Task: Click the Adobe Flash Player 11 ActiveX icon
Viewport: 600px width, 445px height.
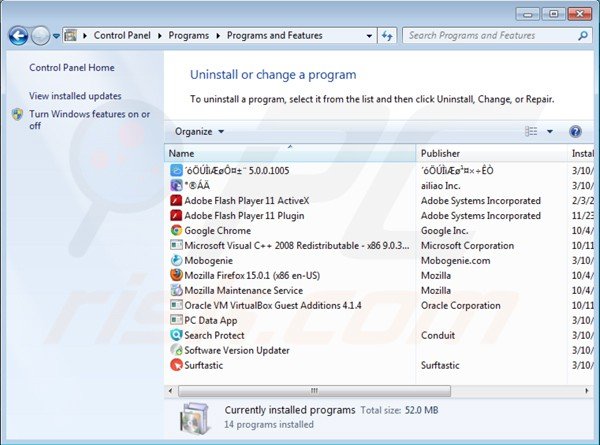Action: click(x=176, y=200)
